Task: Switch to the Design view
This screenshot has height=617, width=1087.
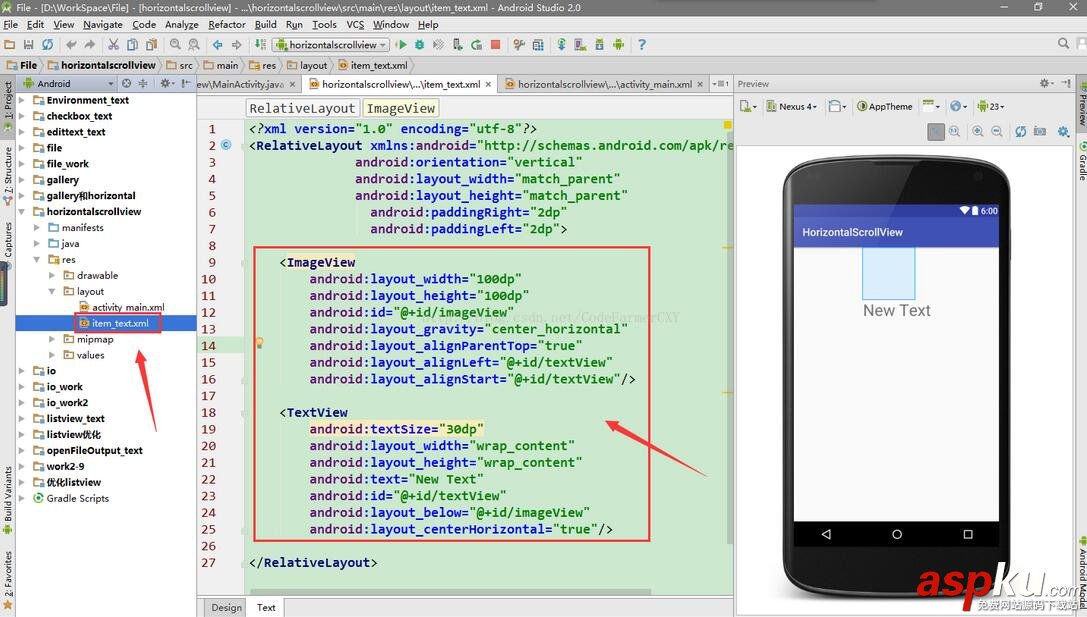Action: click(225, 607)
